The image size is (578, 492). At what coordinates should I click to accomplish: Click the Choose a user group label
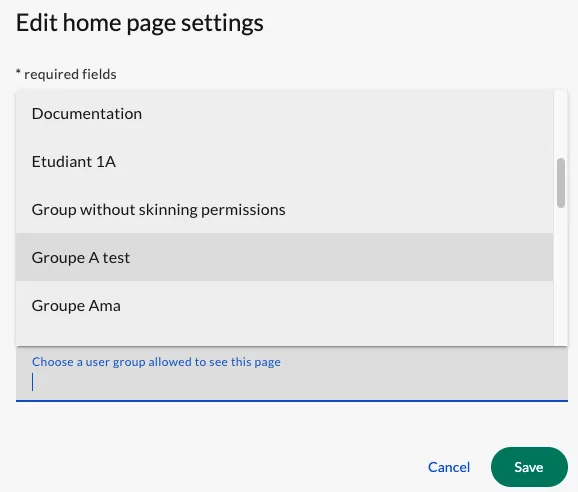click(x=156, y=362)
